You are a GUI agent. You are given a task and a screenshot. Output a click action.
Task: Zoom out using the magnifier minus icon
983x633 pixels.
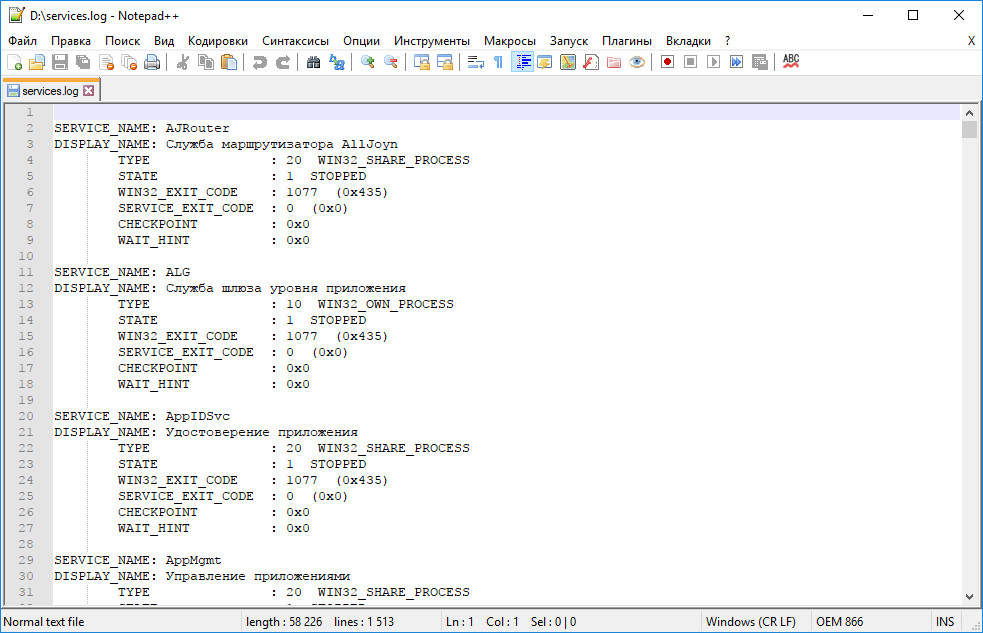(391, 62)
